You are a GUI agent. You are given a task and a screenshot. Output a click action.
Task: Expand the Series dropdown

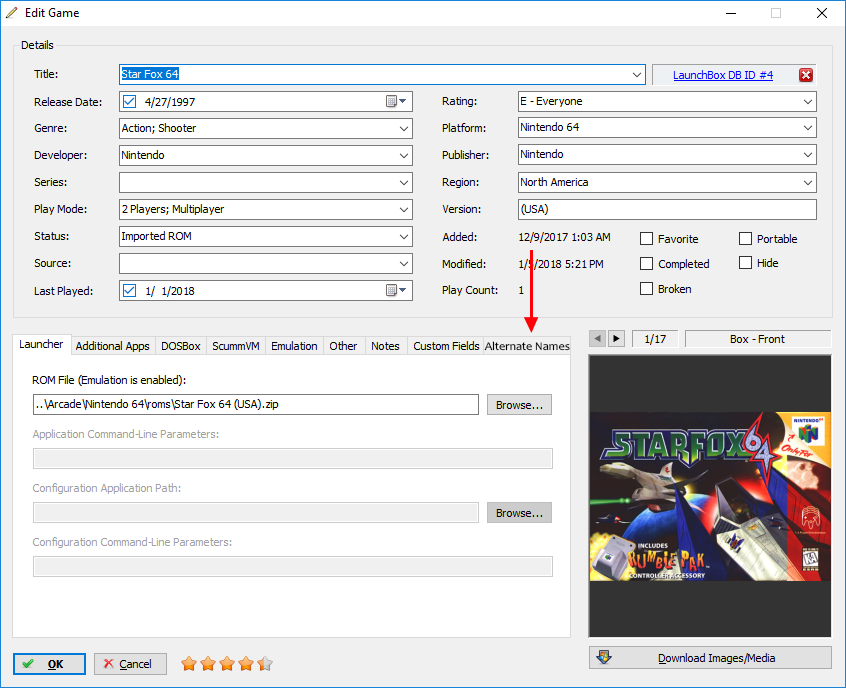tap(404, 182)
